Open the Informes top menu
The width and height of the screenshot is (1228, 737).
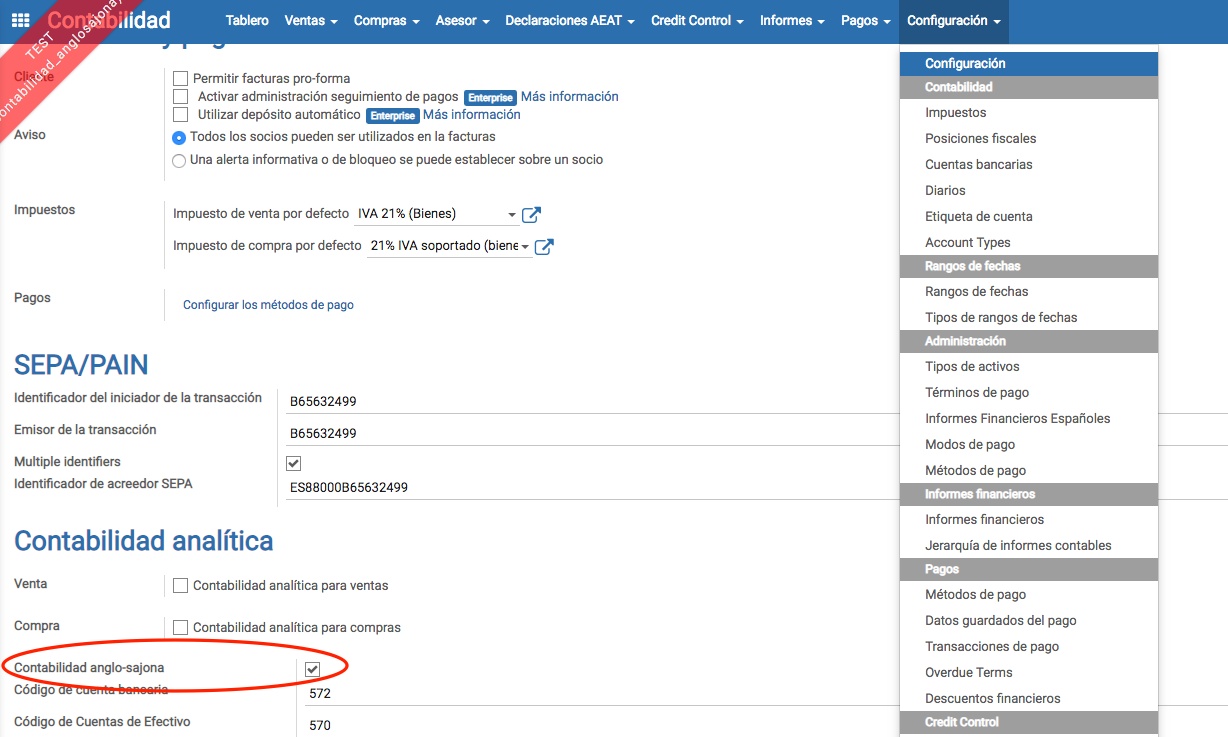(792, 20)
